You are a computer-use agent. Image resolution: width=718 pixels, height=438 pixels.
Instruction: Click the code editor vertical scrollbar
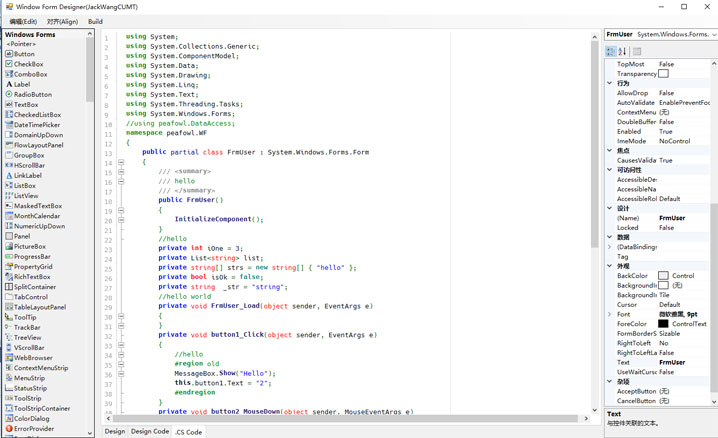tap(594, 144)
